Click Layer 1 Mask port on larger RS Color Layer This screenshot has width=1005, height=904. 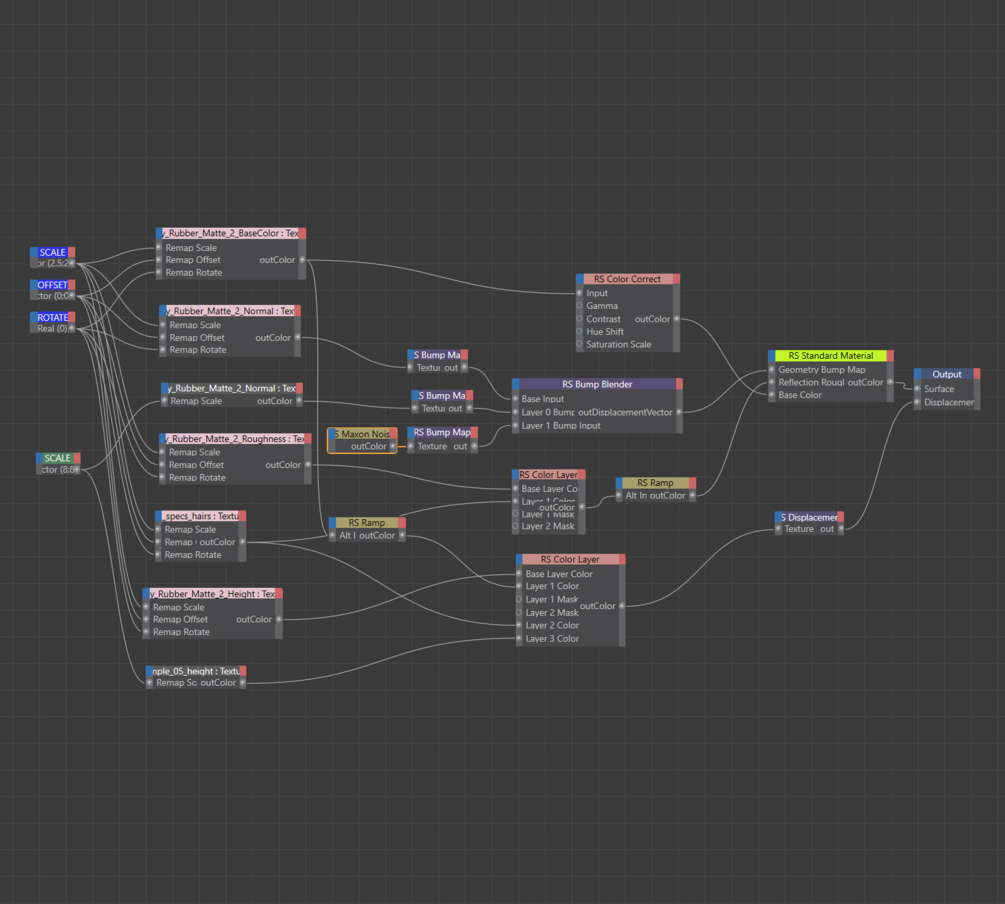click(x=519, y=599)
